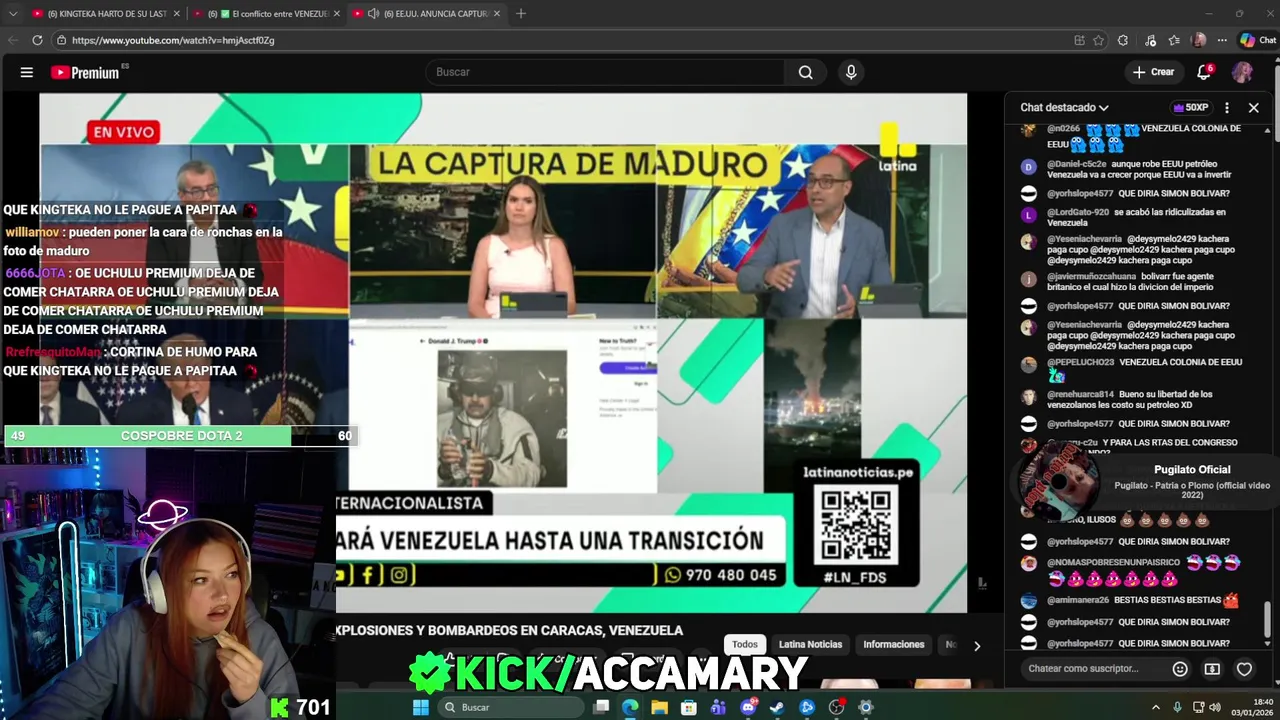Open Microsoft Teams from the taskbar
The width and height of the screenshot is (1280, 720).
718,707
